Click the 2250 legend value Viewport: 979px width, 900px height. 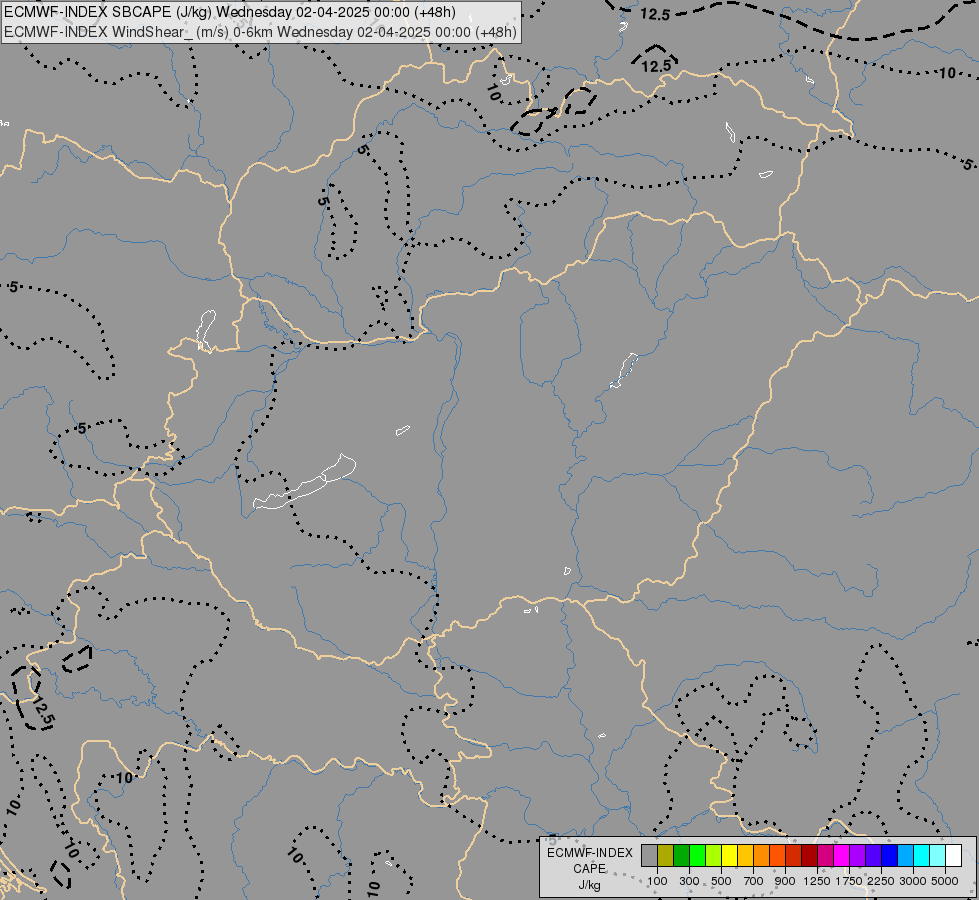[x=881, y=881]
